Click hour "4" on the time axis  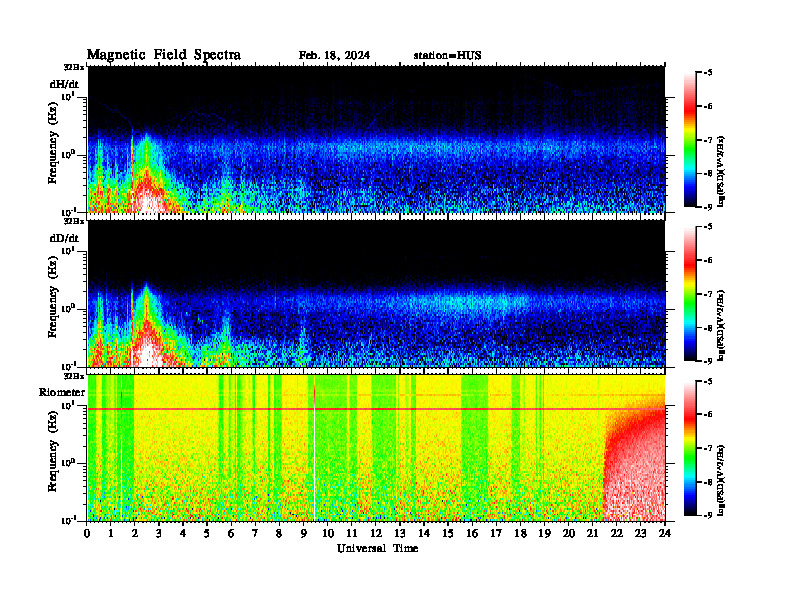(x=183, y=533)
